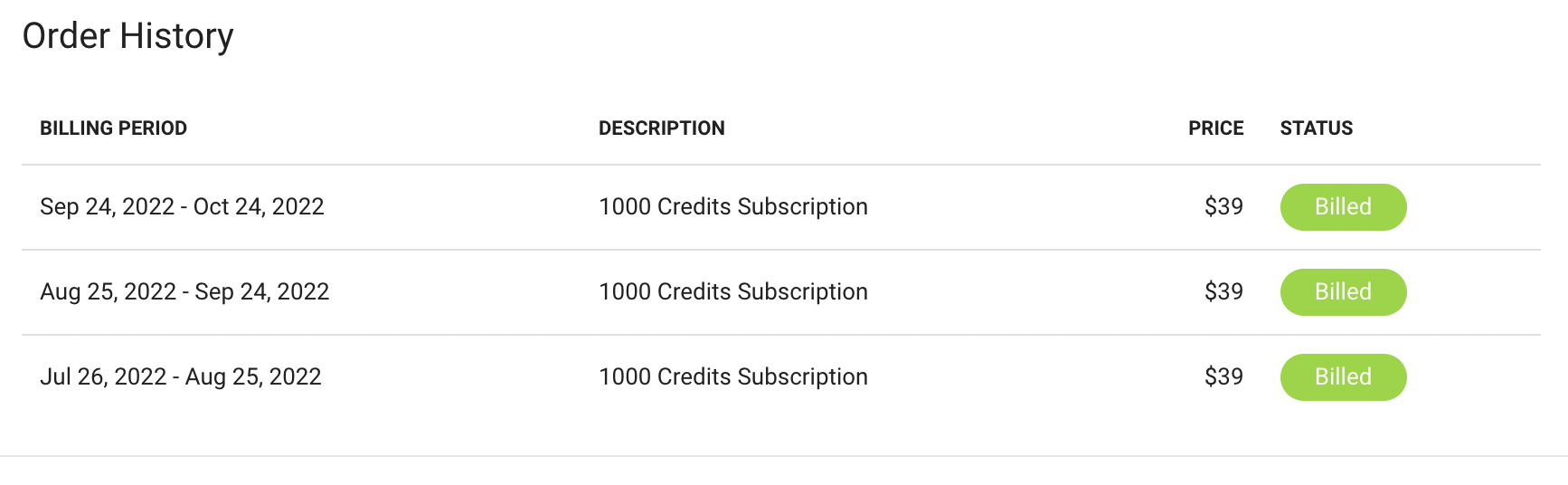Click start date Aug 25, 2022 in second row
1568x485 pixels.
[108, 292]
